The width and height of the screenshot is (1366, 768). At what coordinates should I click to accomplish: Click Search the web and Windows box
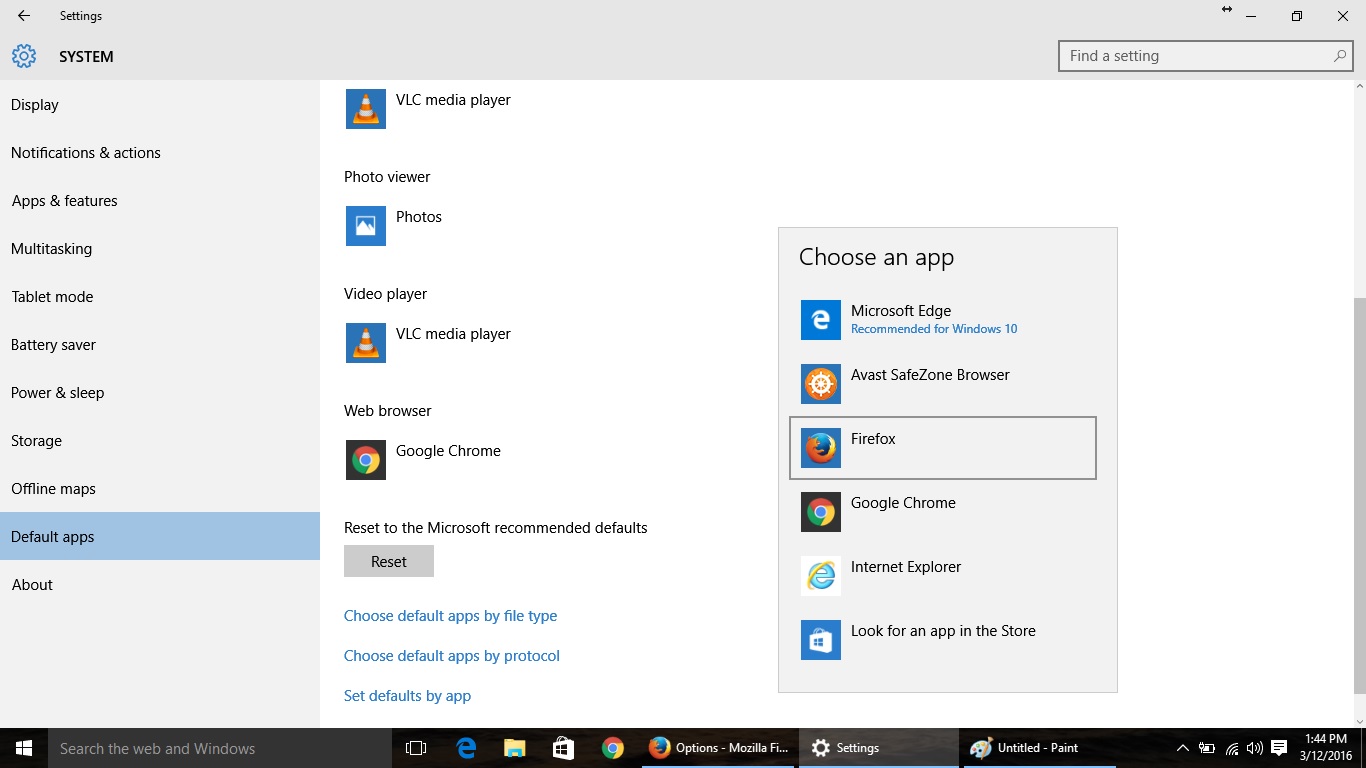pos(220,748)
